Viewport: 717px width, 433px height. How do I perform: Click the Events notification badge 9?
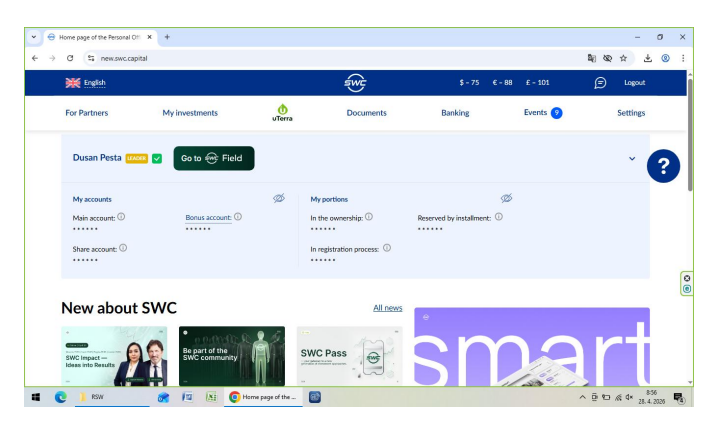tap(556, 112)
